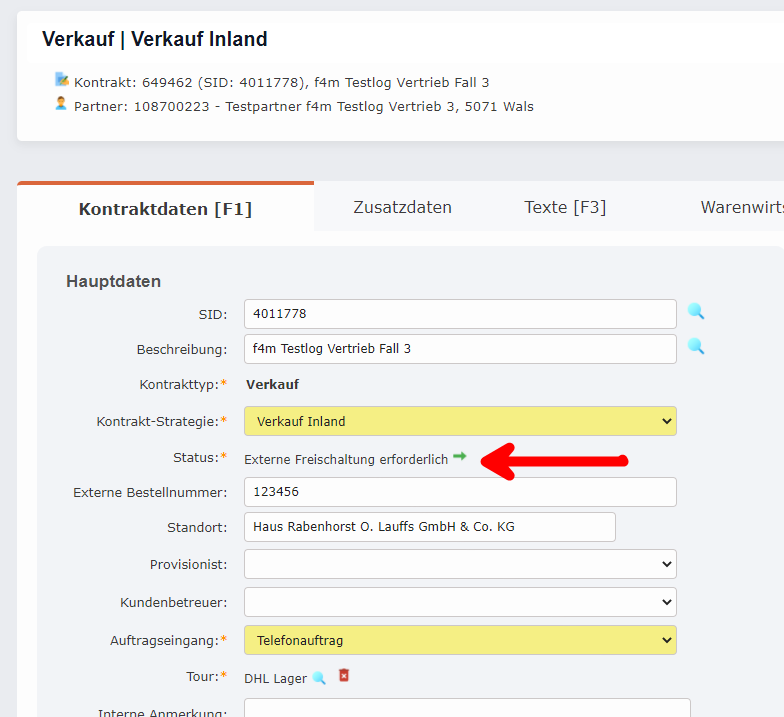Screen dimensions: 784x717
Task: Open the Tour search magnifier icon
Action: point(319,678)
